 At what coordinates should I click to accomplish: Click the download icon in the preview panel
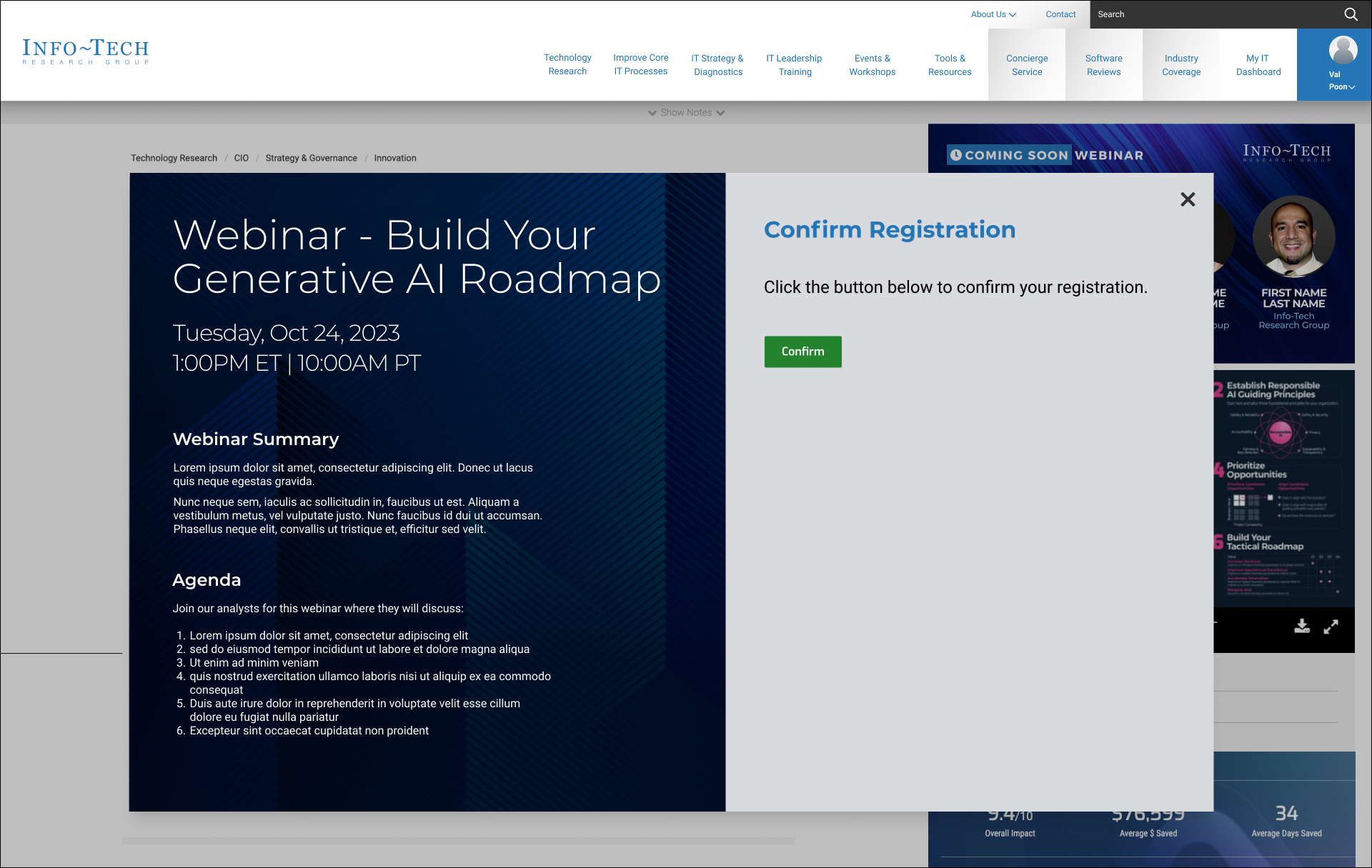point(1302,627)
